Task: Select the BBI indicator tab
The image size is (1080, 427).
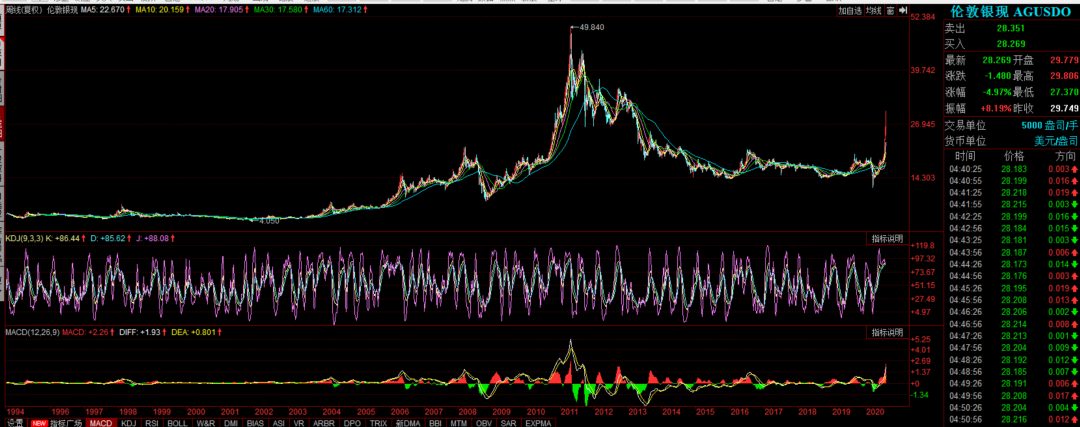Action: click(435, 422)
